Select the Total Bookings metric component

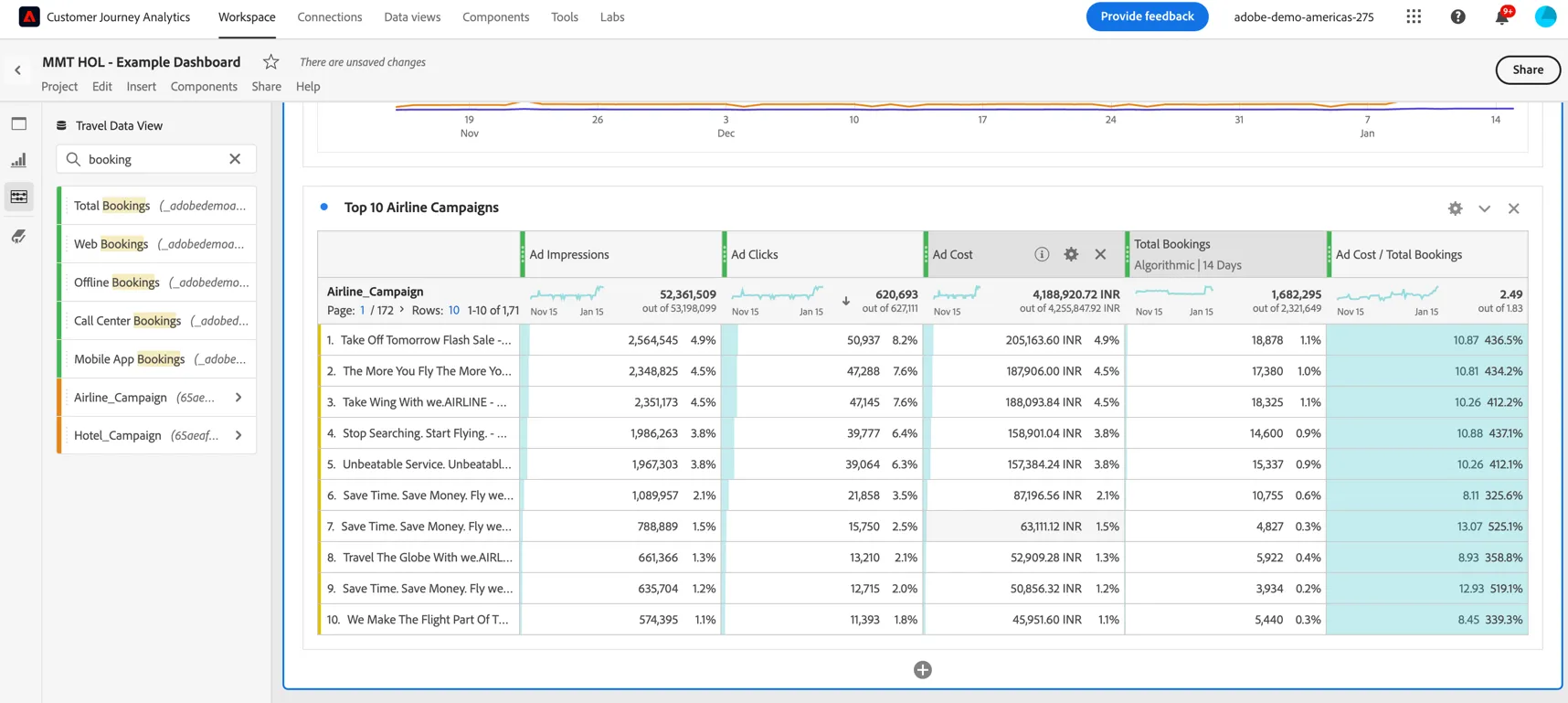[156, 206]
